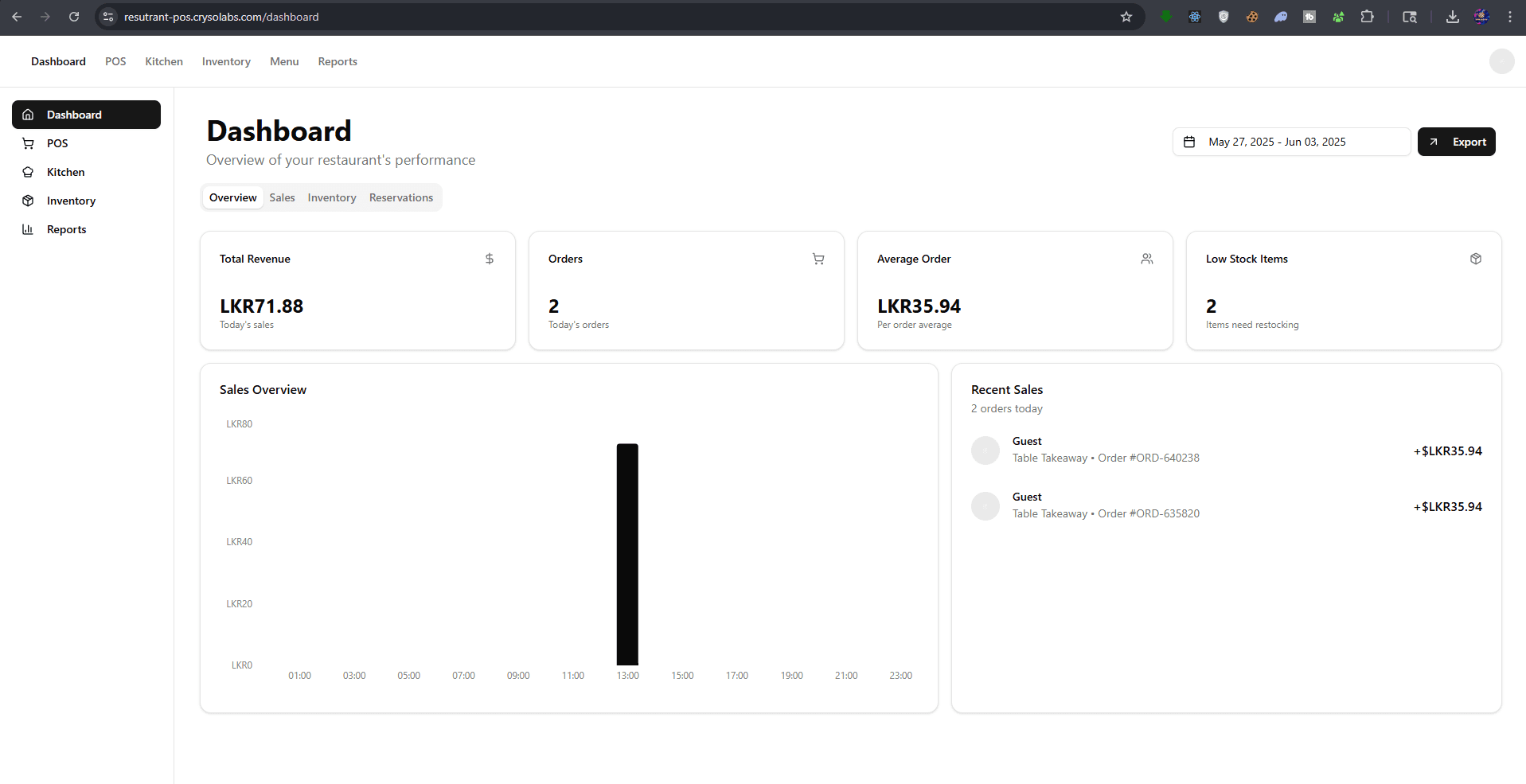
Task: Switch to the Inventory tab under Dashboard heading
Action: pyautogui.click(x=332, y=197)
